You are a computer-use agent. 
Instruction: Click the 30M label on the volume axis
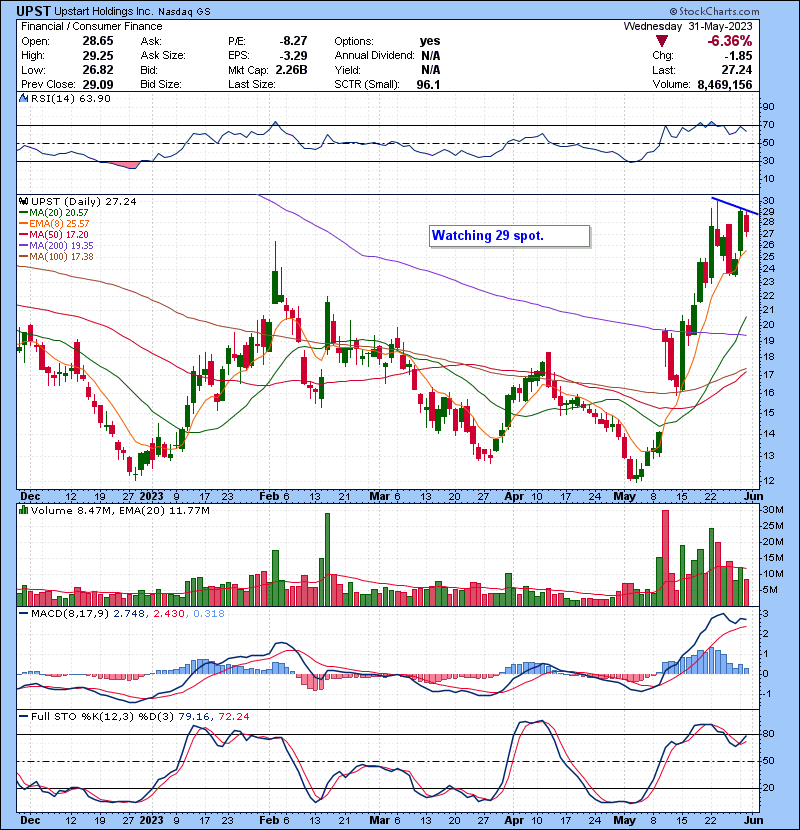(x=772, y=510)
